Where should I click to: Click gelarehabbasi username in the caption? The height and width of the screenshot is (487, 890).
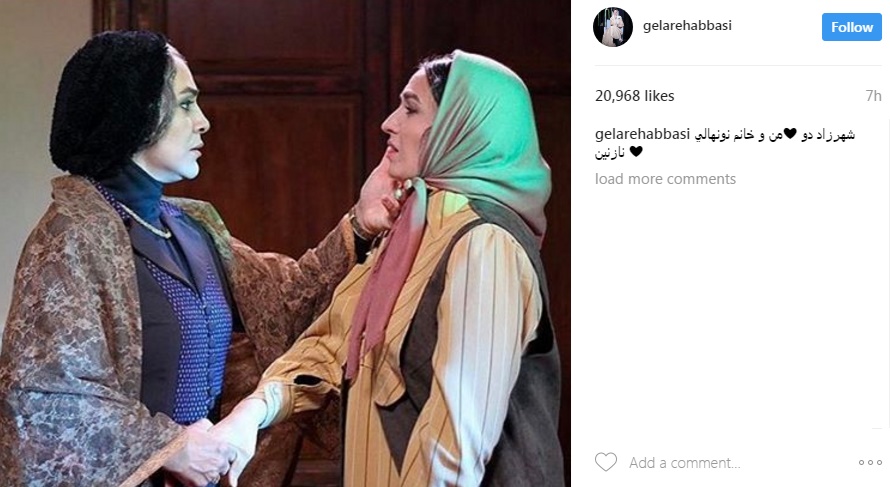tap(642, 135)
